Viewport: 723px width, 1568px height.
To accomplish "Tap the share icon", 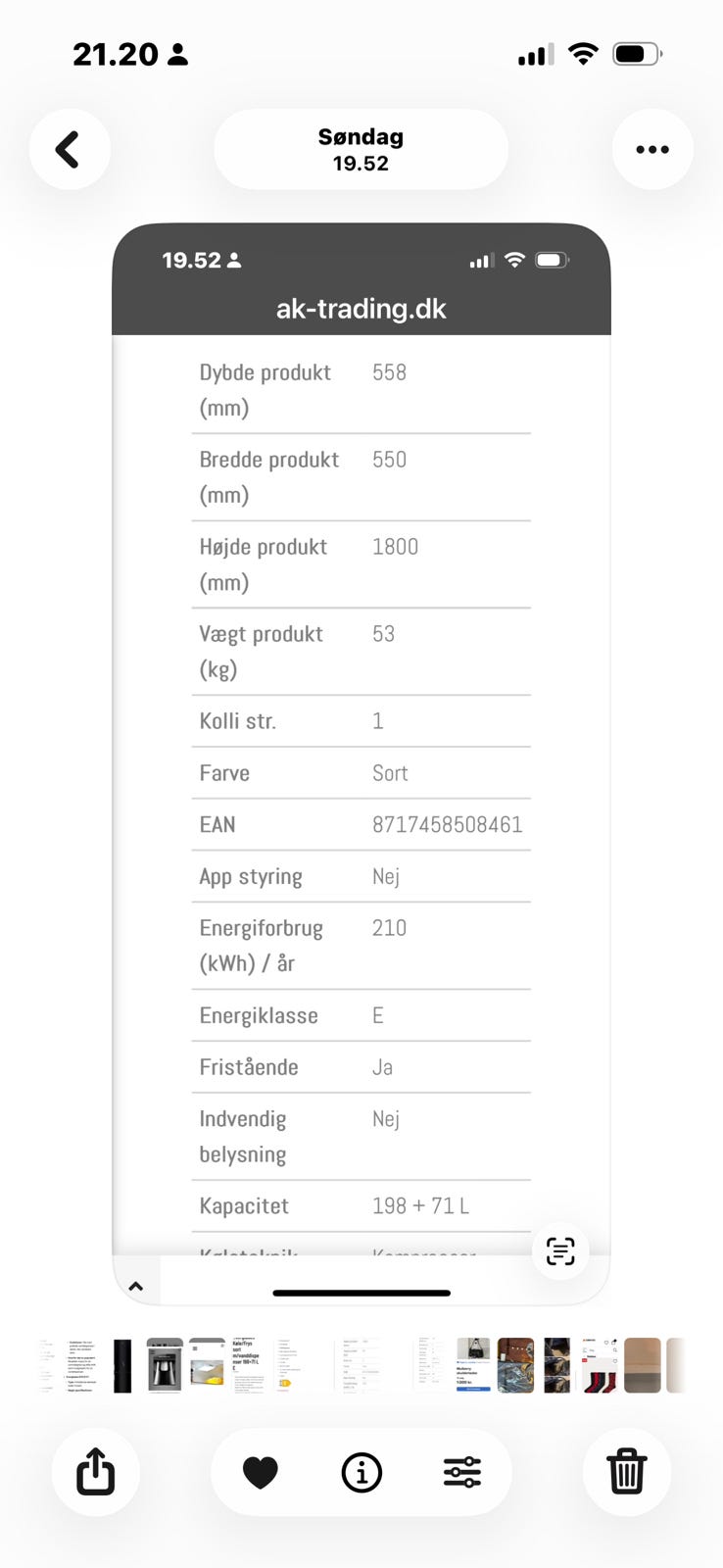I will pos(95,1472).
